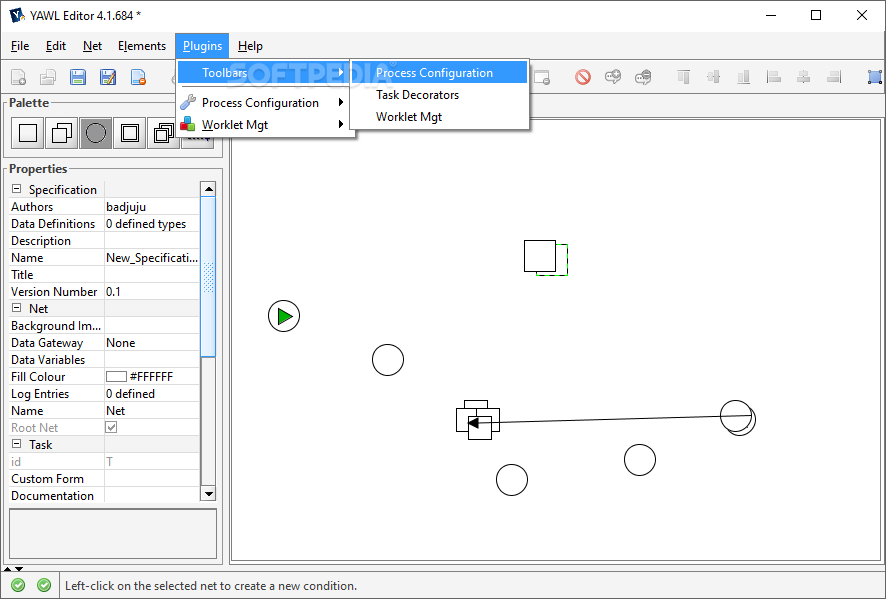Select the Title property row
The height and width of the screenshot is (599, 886).
point(105,275)
